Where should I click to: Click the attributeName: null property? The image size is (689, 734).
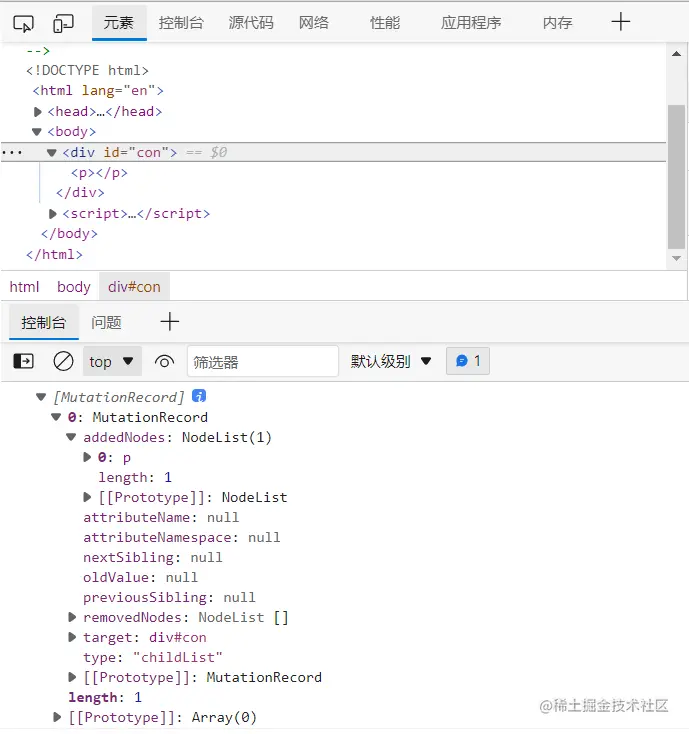point(161,517)
